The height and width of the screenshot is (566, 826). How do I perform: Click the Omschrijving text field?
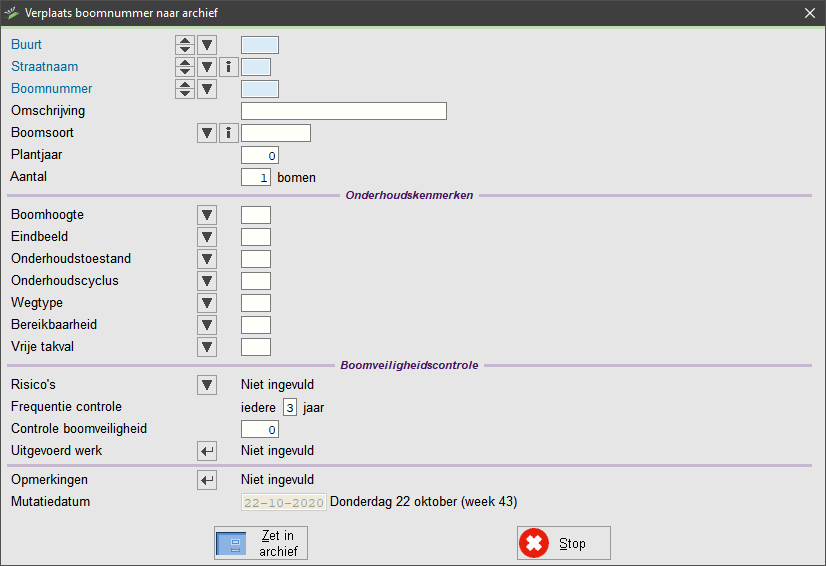point(344,111)
